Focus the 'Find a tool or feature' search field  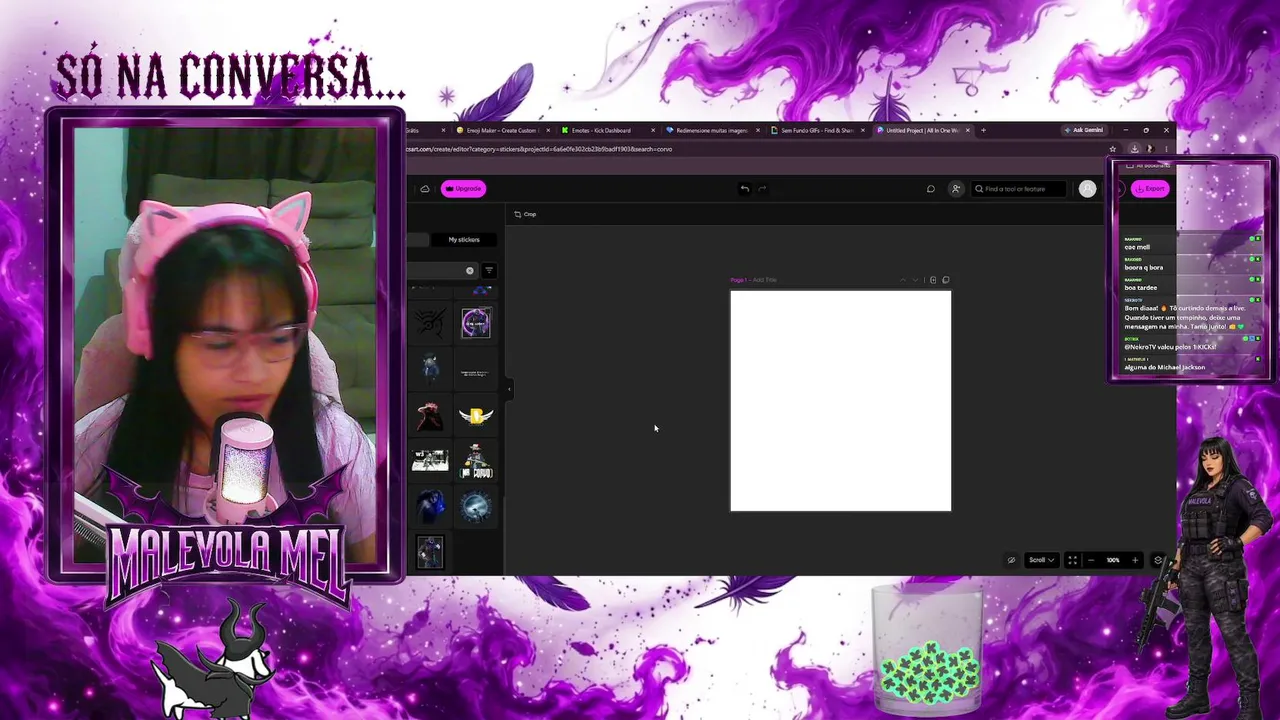pyautogui.click(x=1019, y=188)
